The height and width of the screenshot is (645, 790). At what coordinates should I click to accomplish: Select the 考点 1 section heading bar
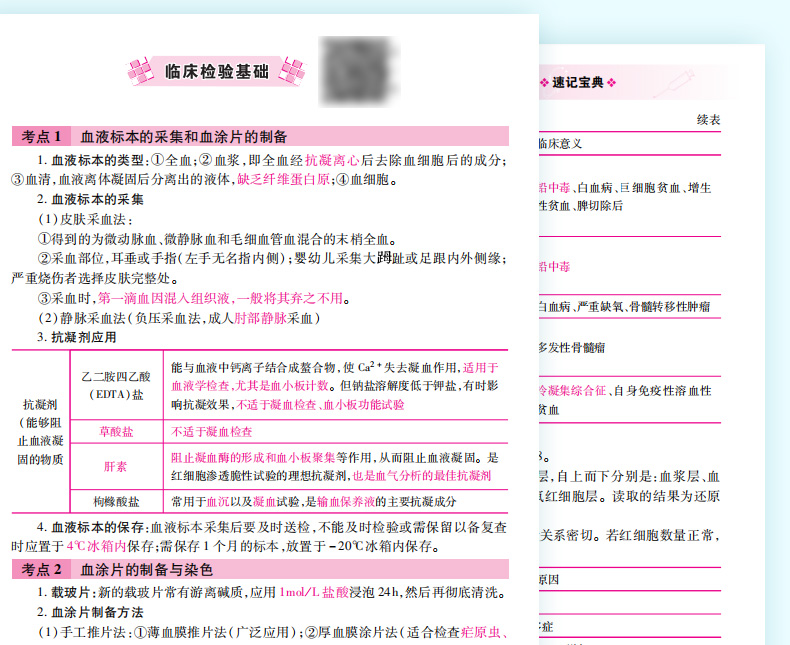pos(259,136)
